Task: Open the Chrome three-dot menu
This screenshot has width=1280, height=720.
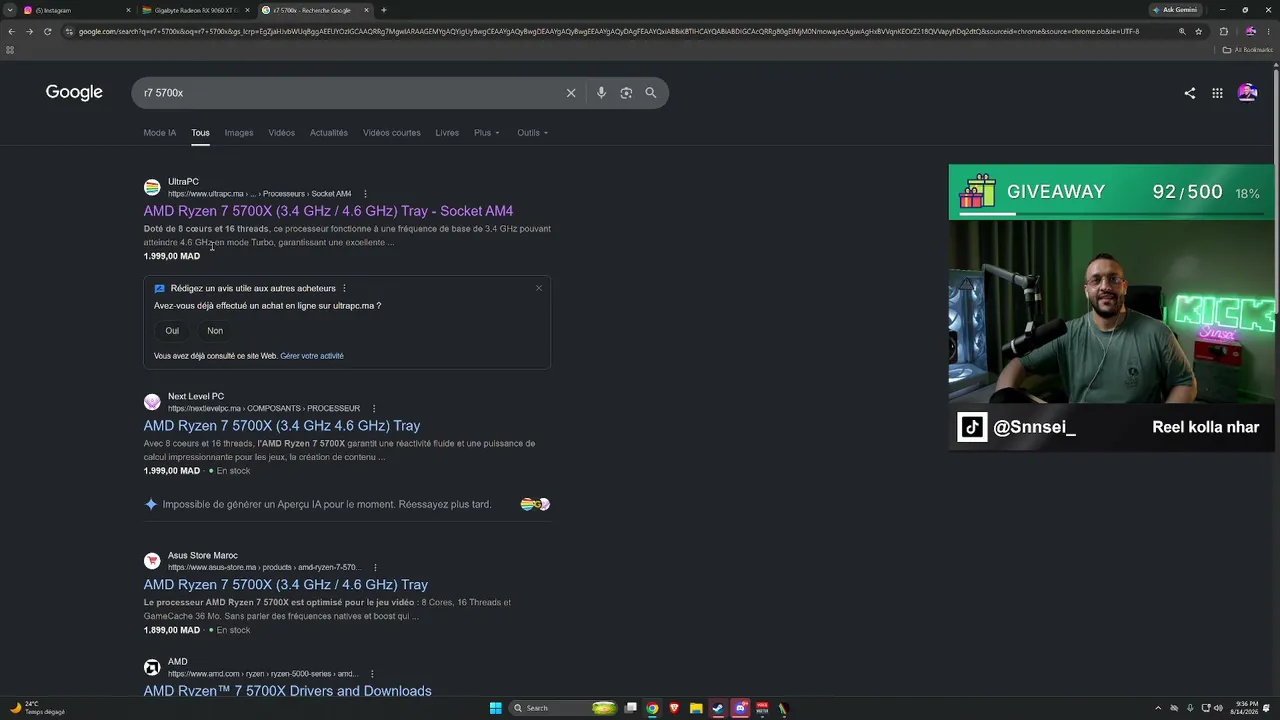Action: [1270, 31]
